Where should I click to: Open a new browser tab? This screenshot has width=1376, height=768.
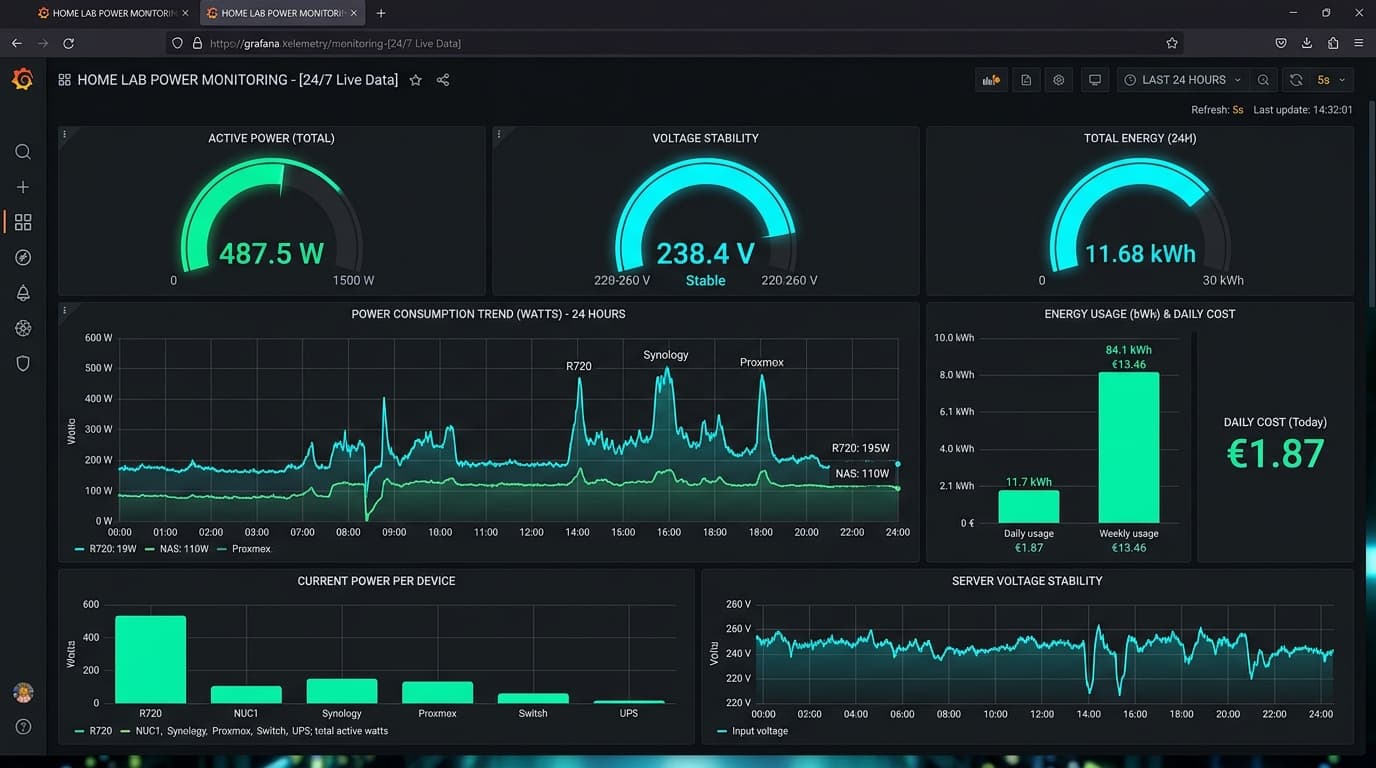click(381, 13)
